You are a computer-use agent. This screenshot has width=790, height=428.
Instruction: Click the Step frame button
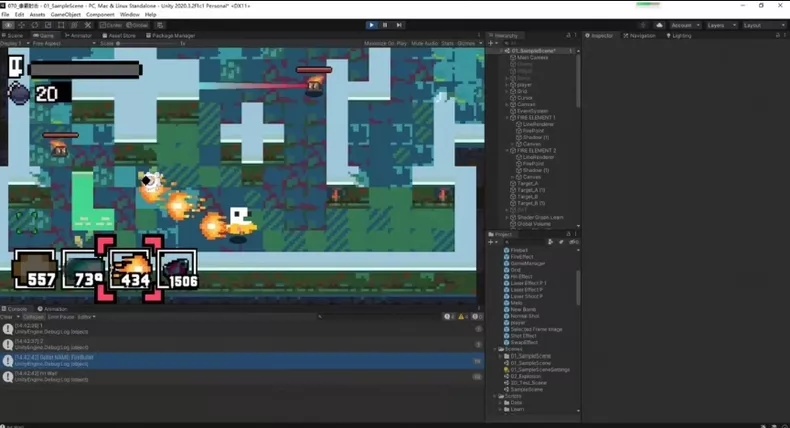coord(399,25)
